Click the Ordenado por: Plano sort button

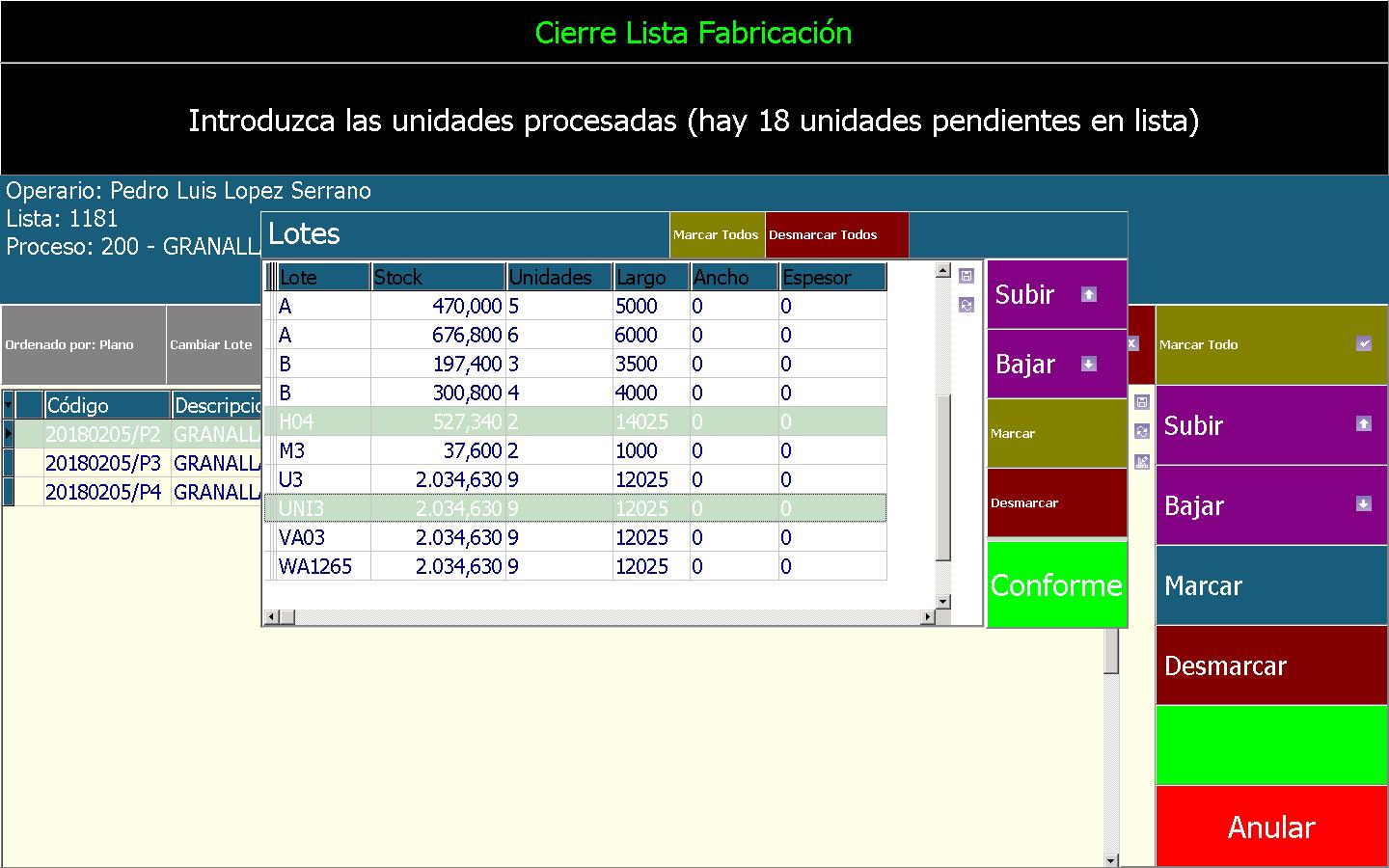pyautogui.click(x=83, y=344)
